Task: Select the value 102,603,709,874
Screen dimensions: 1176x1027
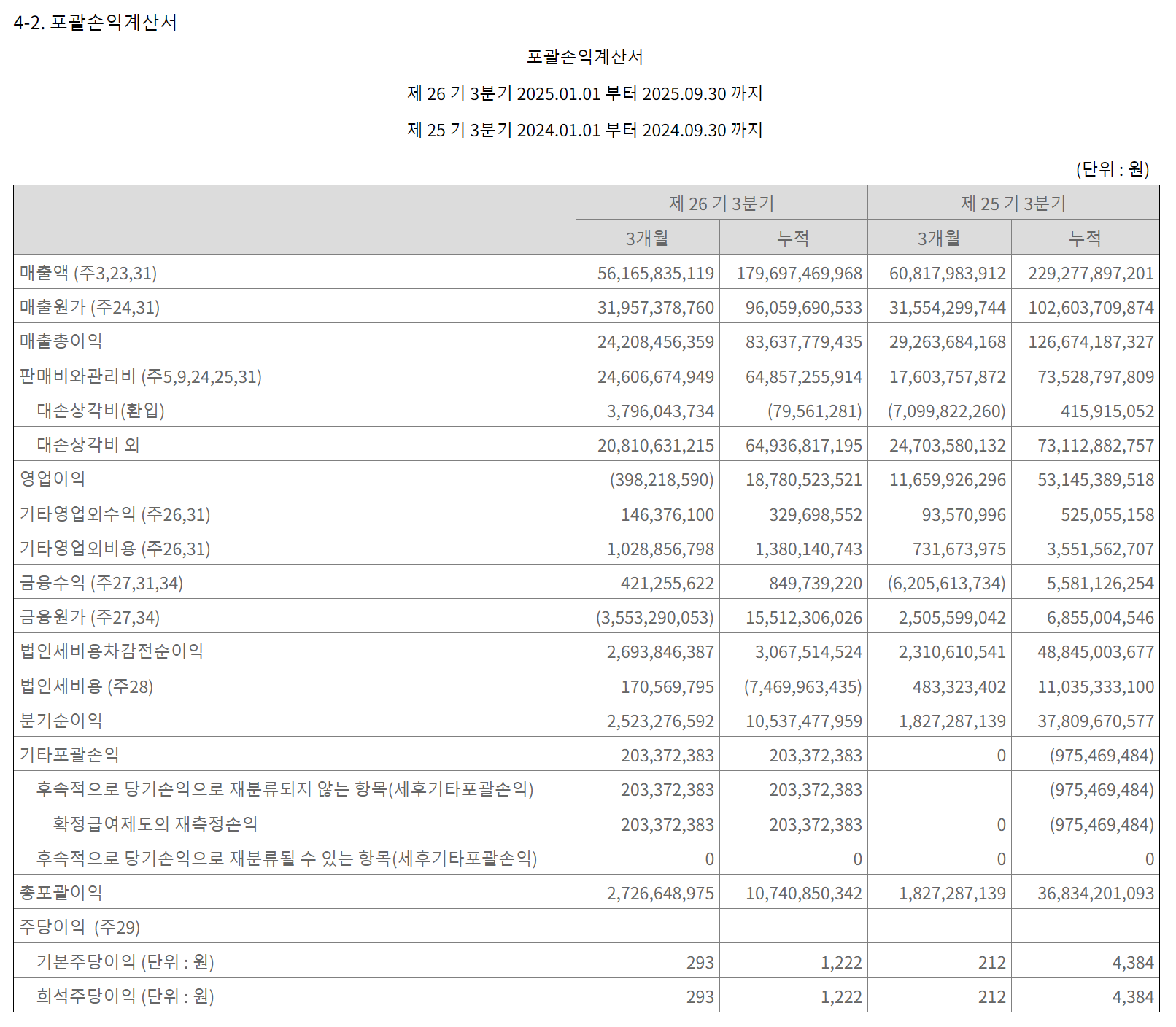Action: pos(1091,307)
